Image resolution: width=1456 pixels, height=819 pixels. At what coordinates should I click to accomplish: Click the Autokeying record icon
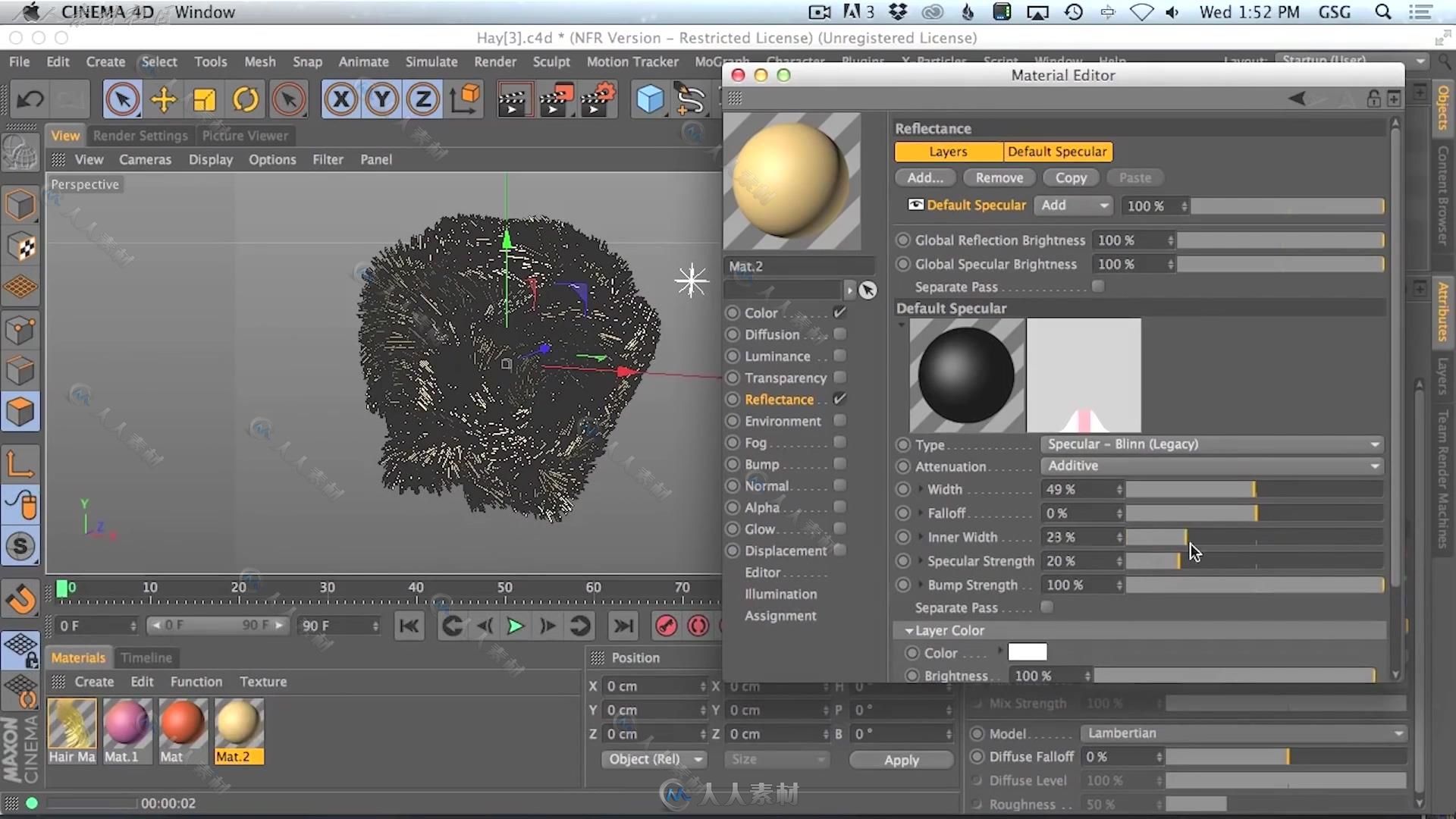(698, 626)
